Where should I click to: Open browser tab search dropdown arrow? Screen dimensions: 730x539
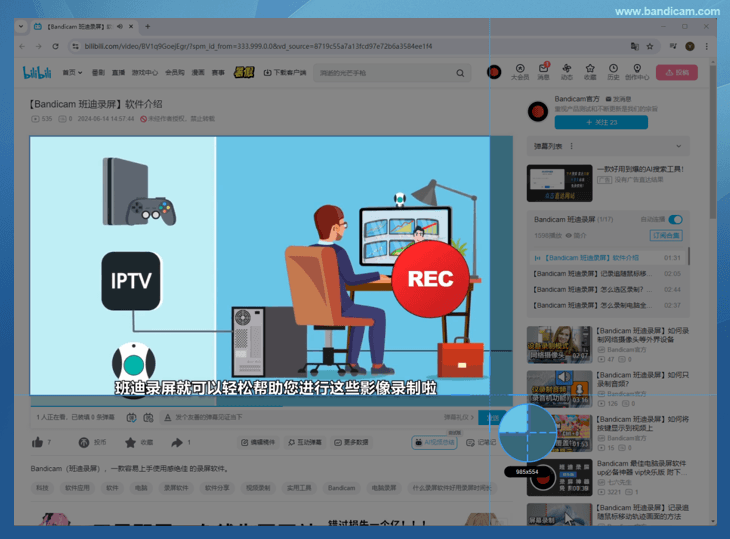(x=21, y=26)
